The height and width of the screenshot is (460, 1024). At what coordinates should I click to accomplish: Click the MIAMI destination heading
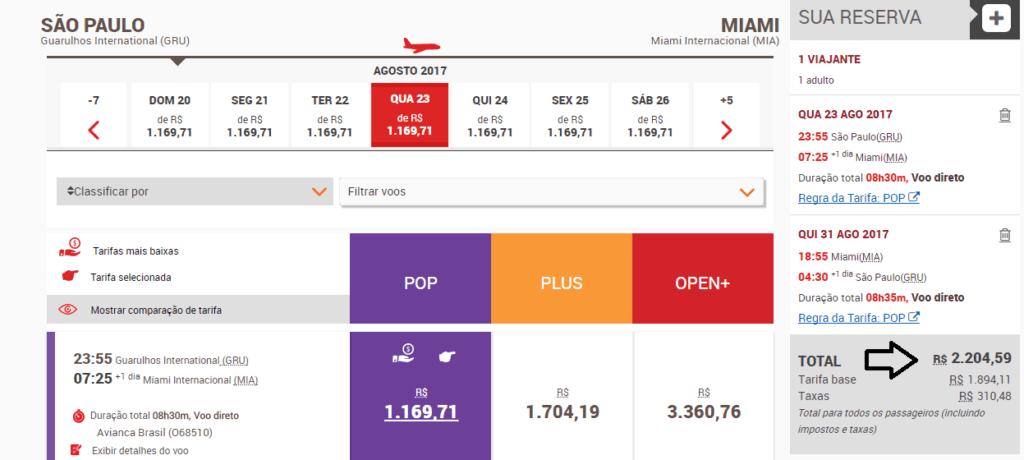point(750,25)
